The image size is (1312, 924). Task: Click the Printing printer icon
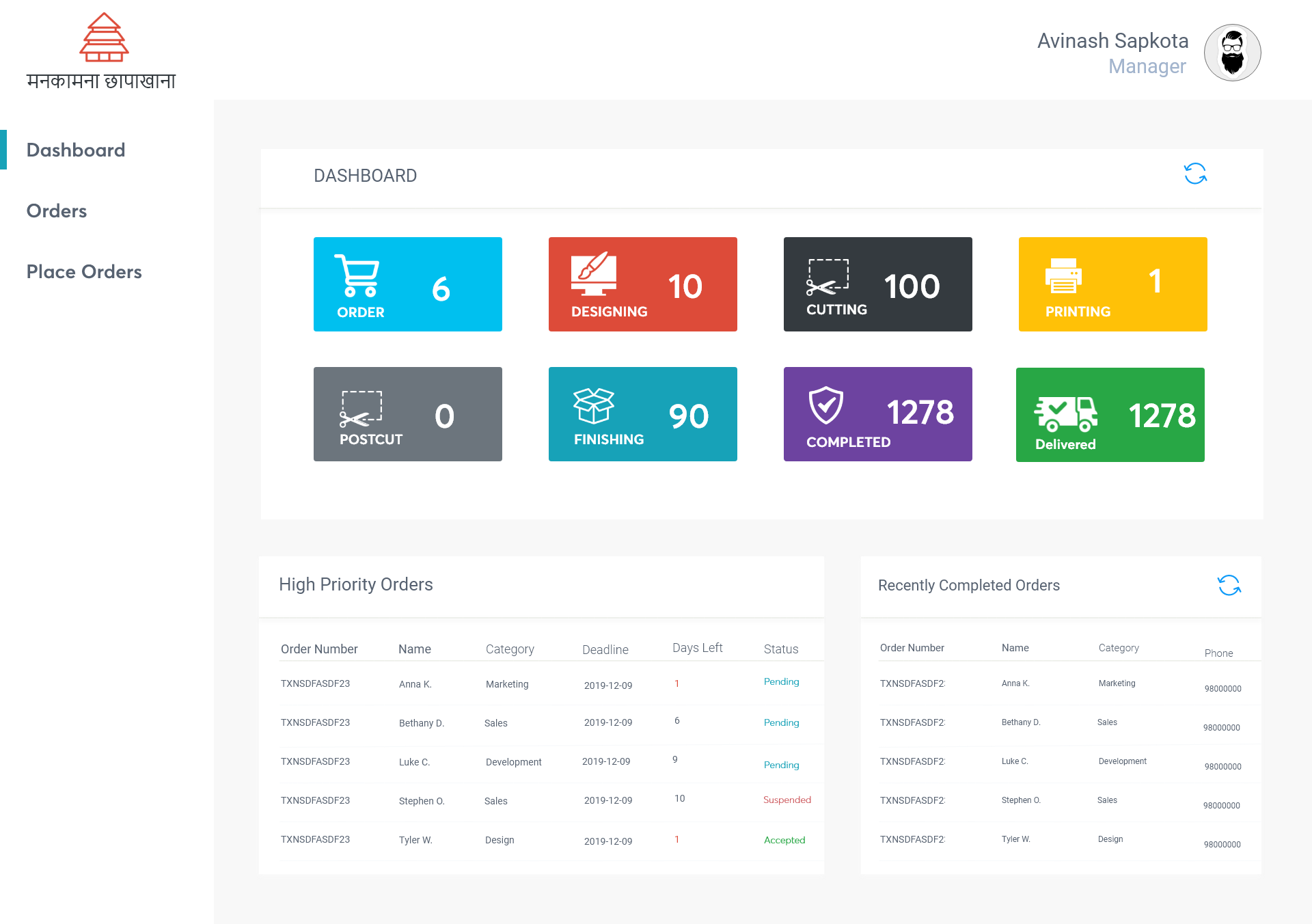[1063, 276]
